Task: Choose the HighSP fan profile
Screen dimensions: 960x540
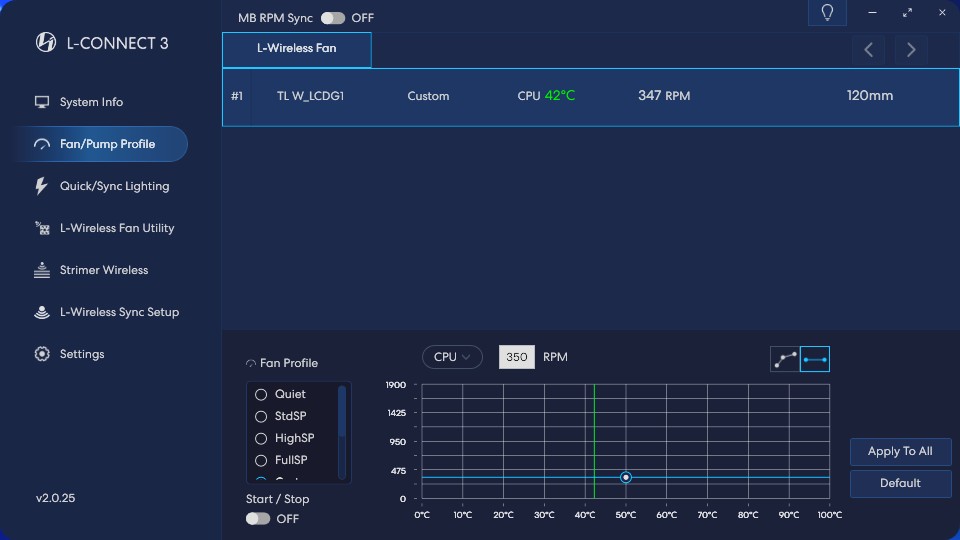Action: coord(261,438)
